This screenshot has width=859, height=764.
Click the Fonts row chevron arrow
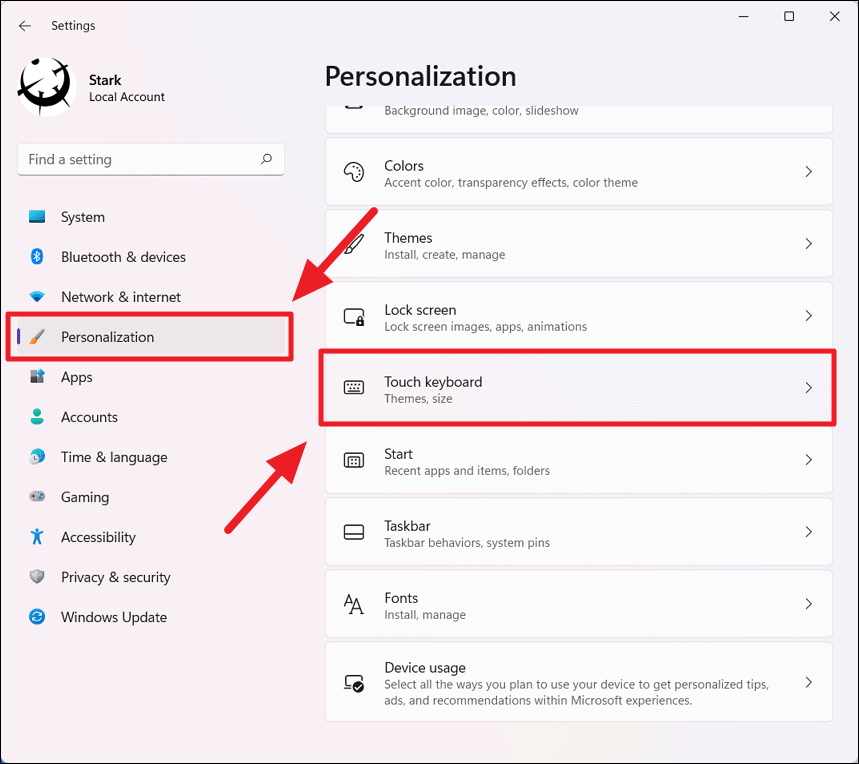click(x=809, y=604)
